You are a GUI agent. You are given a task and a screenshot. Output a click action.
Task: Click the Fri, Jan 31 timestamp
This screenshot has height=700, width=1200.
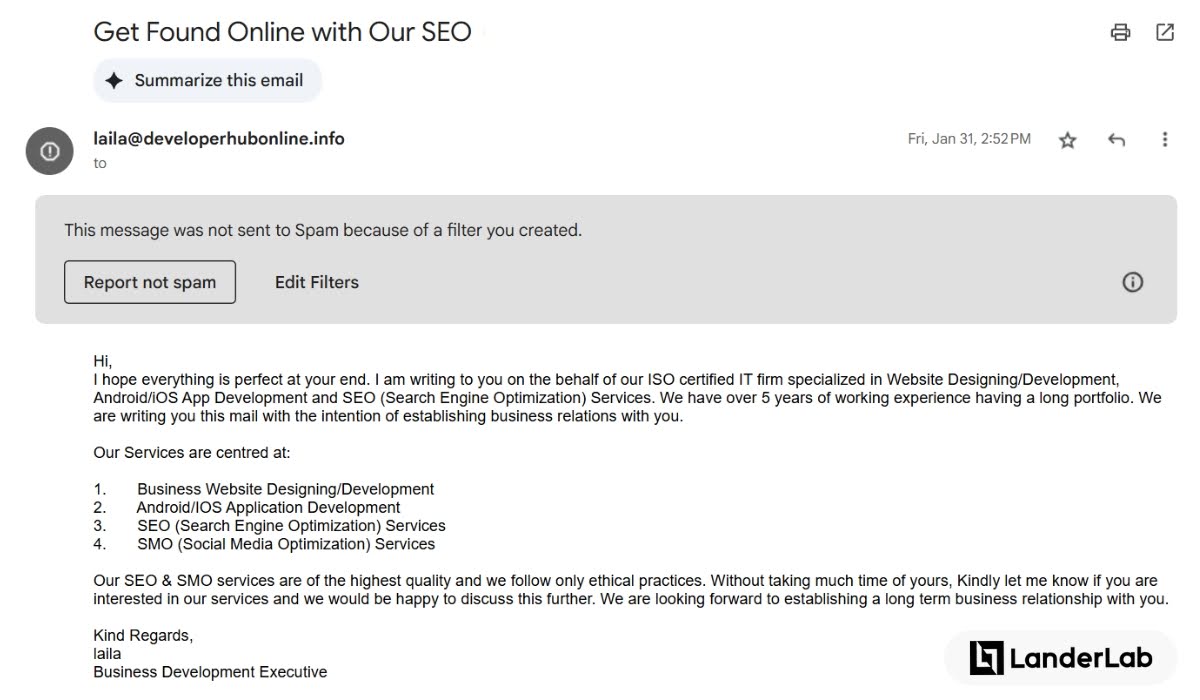969,139
